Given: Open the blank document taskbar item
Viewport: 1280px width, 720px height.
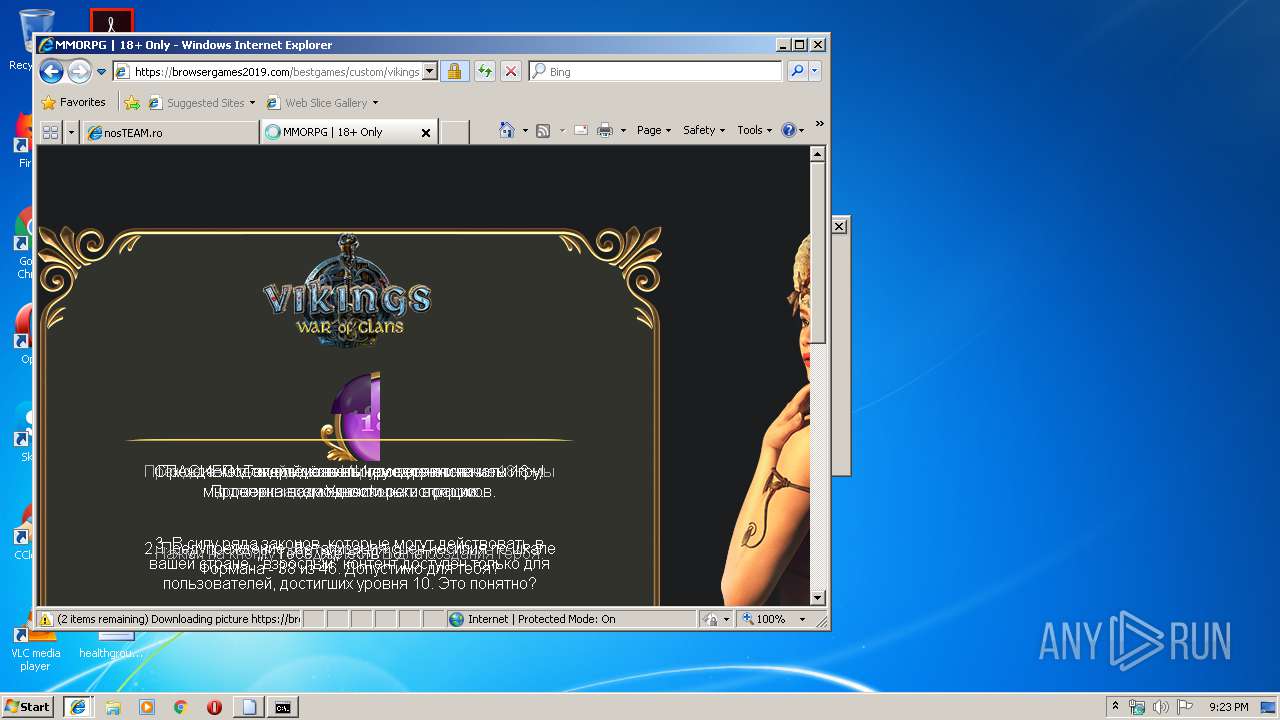Looking at the screenshot, I should click(x=248, y=707).
